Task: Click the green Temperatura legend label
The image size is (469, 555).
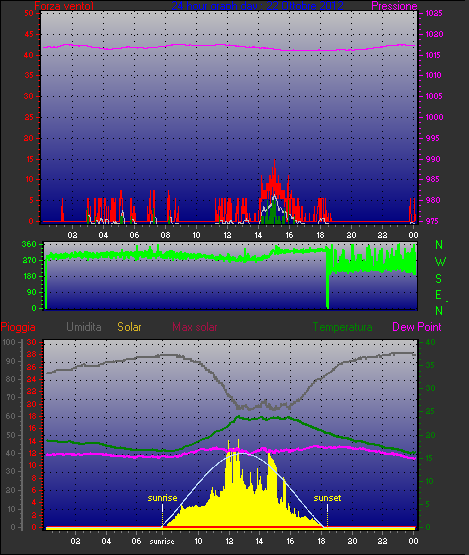Action: pyautogui.click(x=342, y=327)
